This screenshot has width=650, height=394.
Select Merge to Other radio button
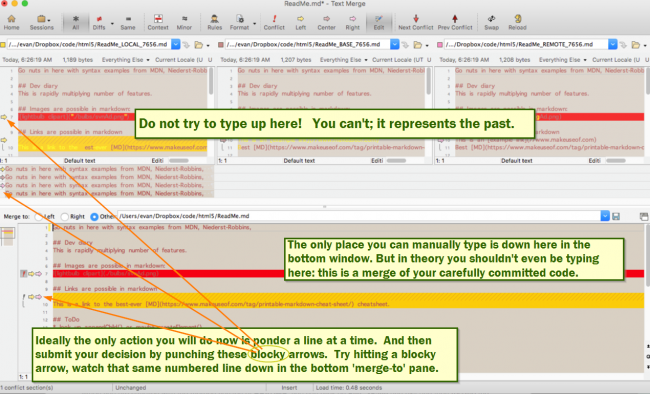click(x=94, y=216)
